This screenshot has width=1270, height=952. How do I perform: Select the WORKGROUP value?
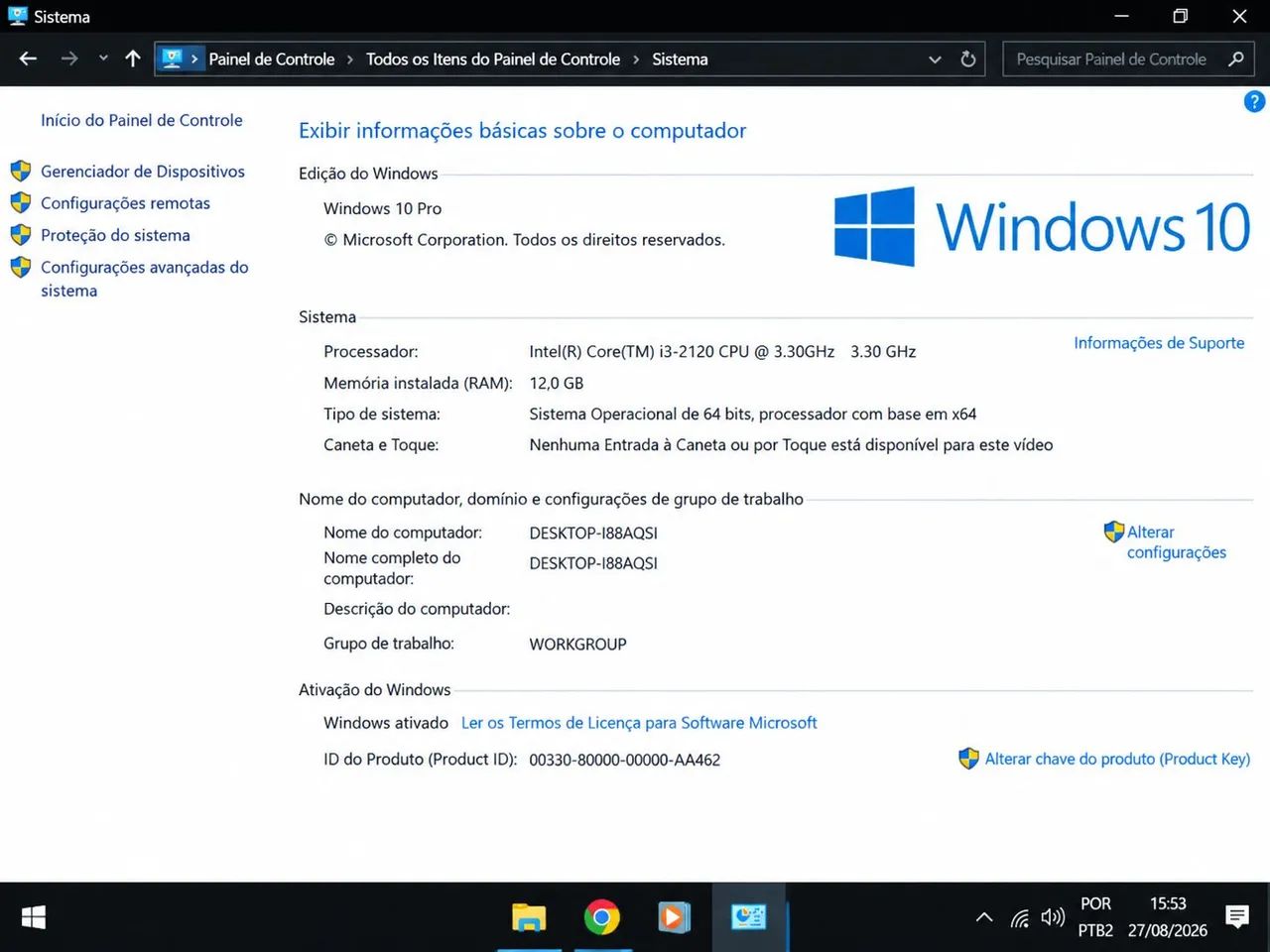577,645
